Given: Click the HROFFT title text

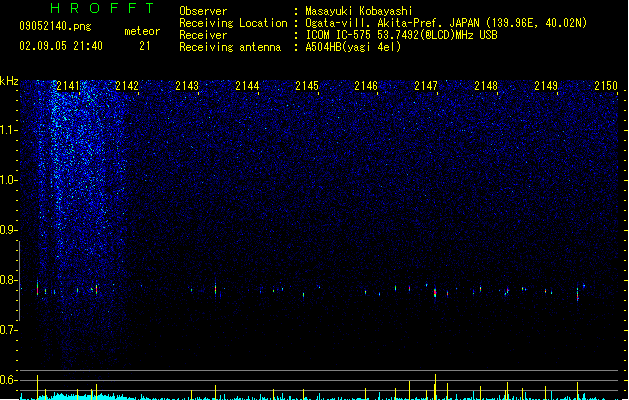Looking at the screenshot, I should click(x=102, y=8).
